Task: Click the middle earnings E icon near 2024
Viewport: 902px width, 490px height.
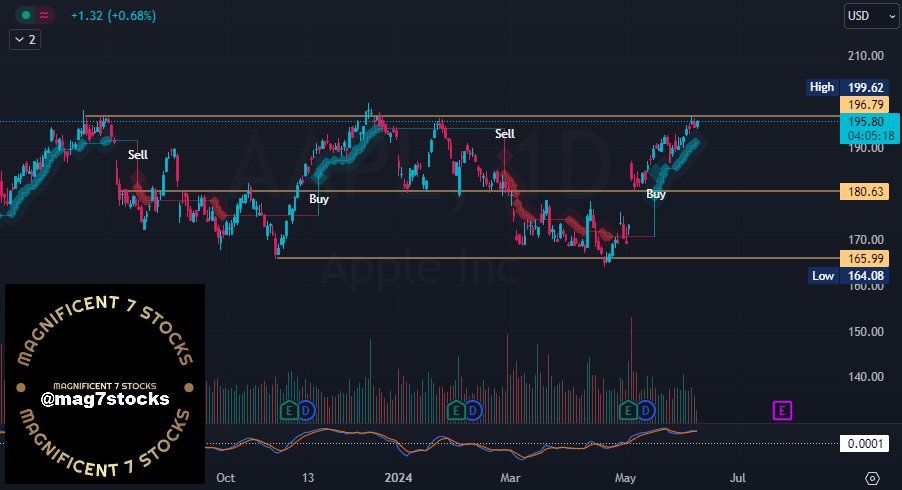Action: 456,410
